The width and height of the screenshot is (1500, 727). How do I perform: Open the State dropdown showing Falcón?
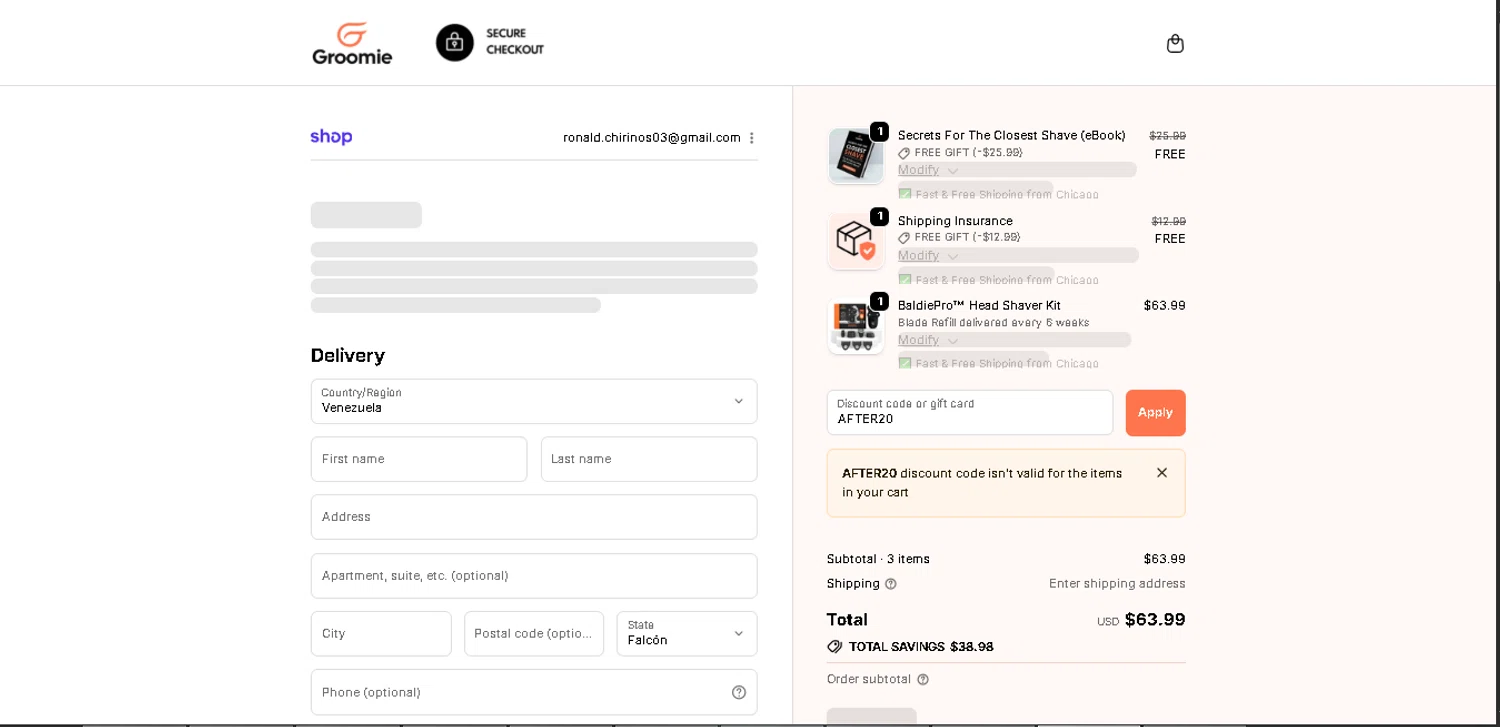[x=687, y=633]
